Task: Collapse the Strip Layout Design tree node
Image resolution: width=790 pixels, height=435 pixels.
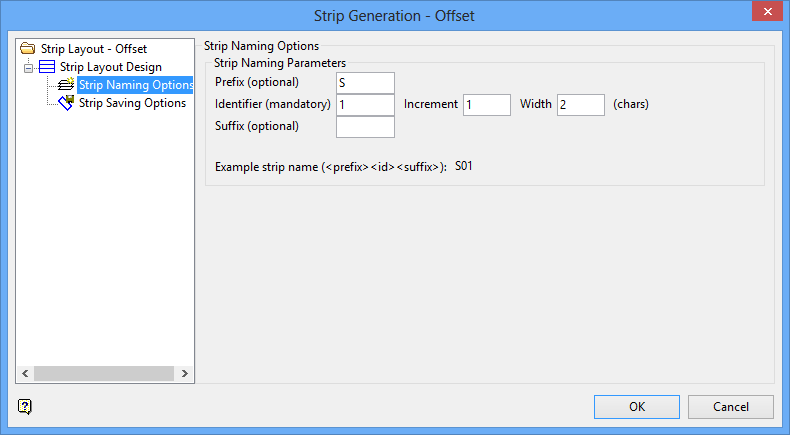Action: pyautogui.click(x=28, y=67)
